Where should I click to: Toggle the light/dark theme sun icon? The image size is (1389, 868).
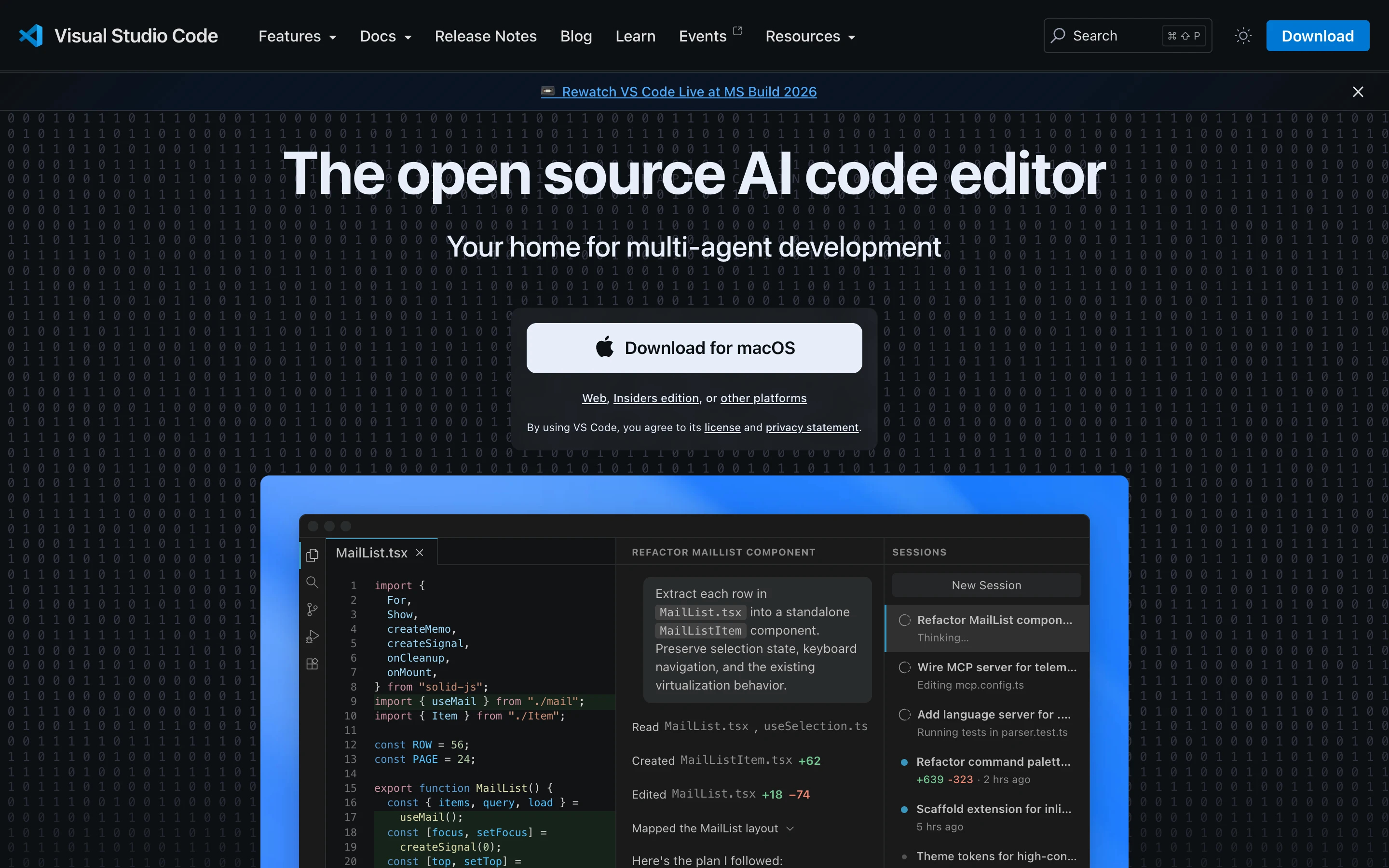point(1243,36)
